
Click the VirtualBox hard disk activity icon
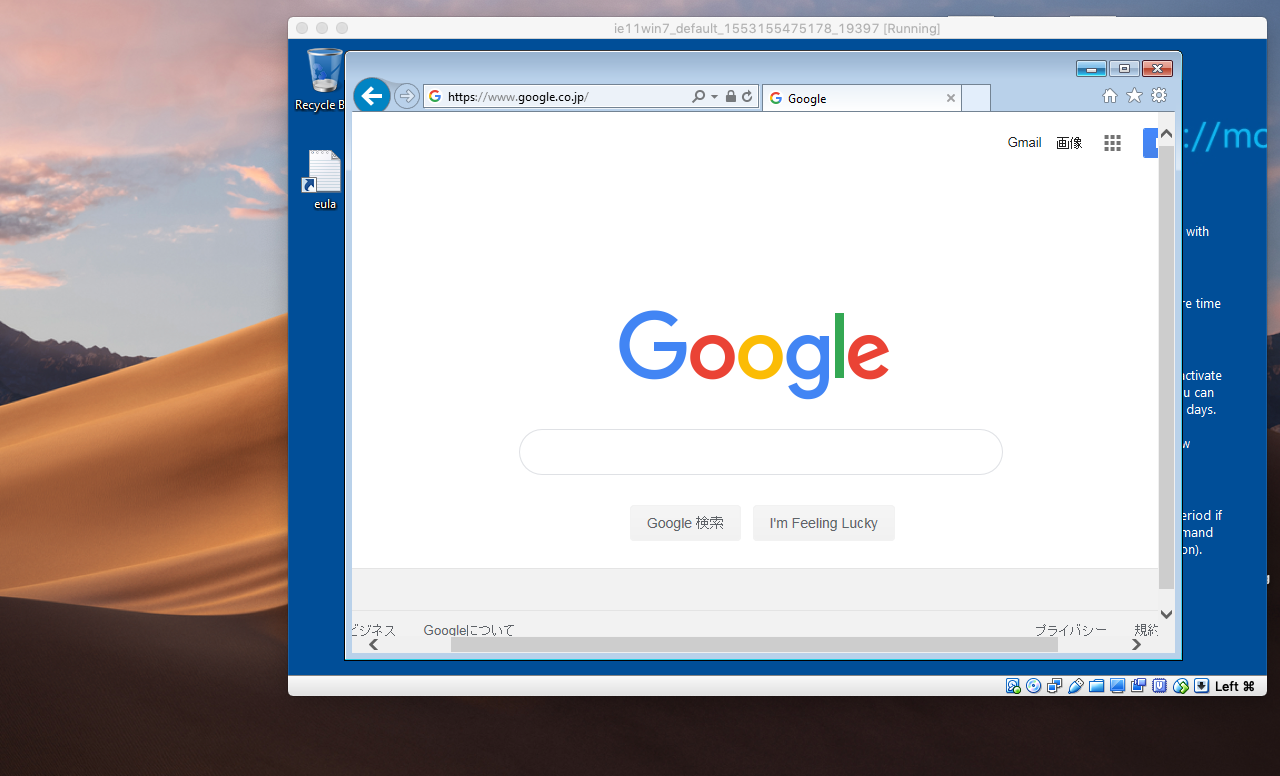tap(1013, 686)
